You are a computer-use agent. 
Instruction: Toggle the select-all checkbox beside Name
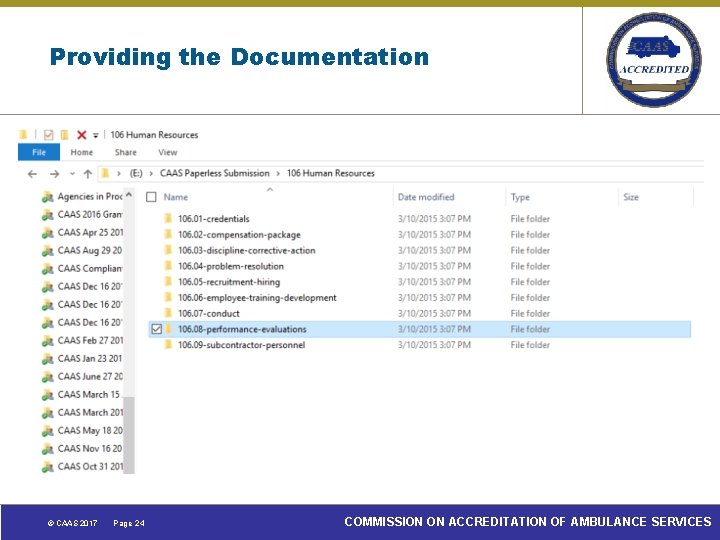coord(151,197)
